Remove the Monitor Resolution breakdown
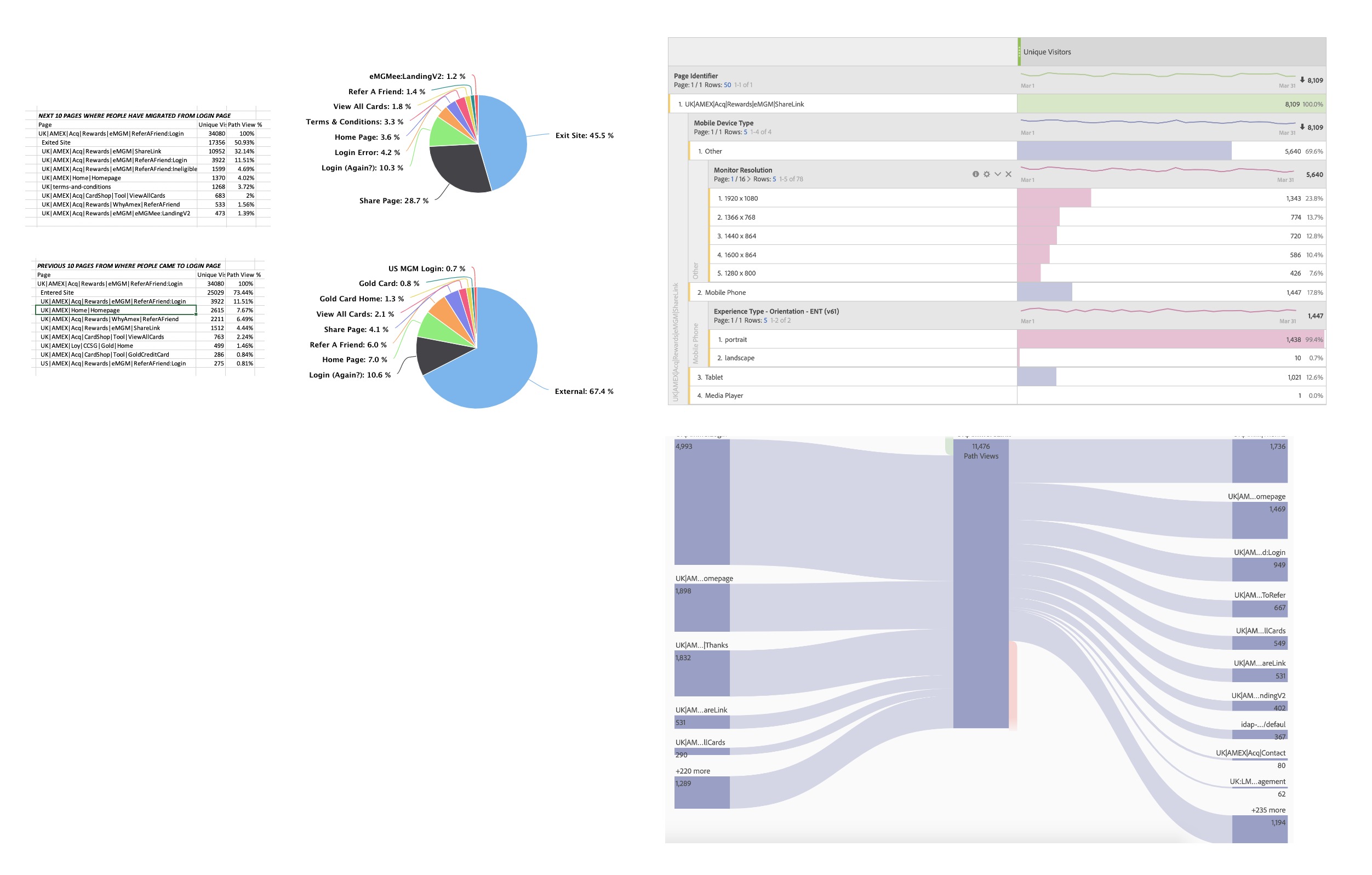The height and width of the screenshot is (875, 1372). point(1009,174)
